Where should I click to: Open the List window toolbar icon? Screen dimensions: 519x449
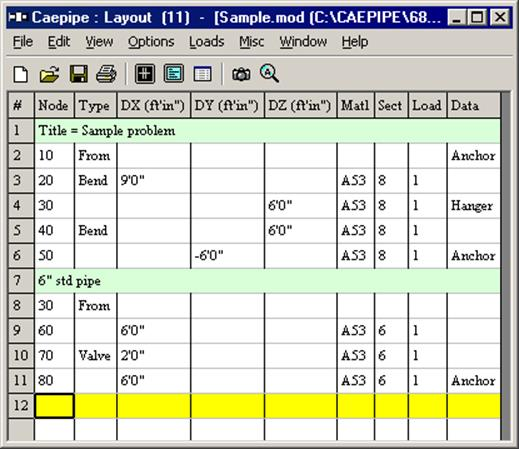coord(173,74)
